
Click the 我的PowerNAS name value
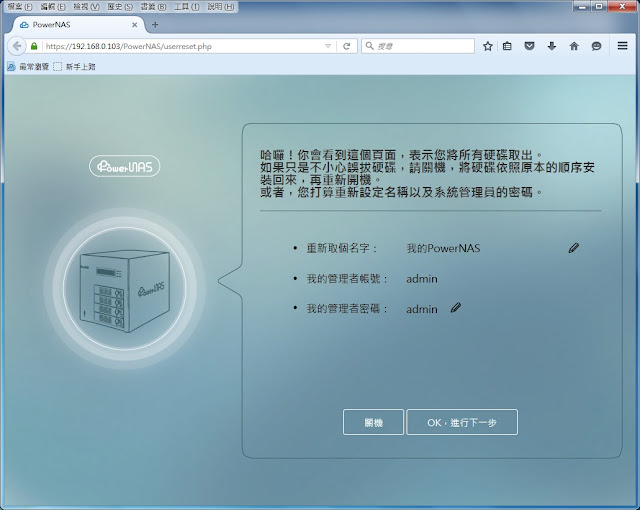point(443,248)
